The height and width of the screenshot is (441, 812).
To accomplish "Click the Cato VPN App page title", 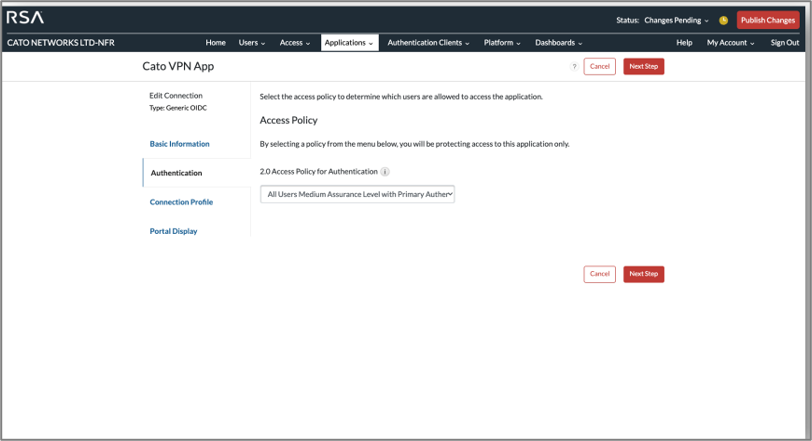I will 178,66.
